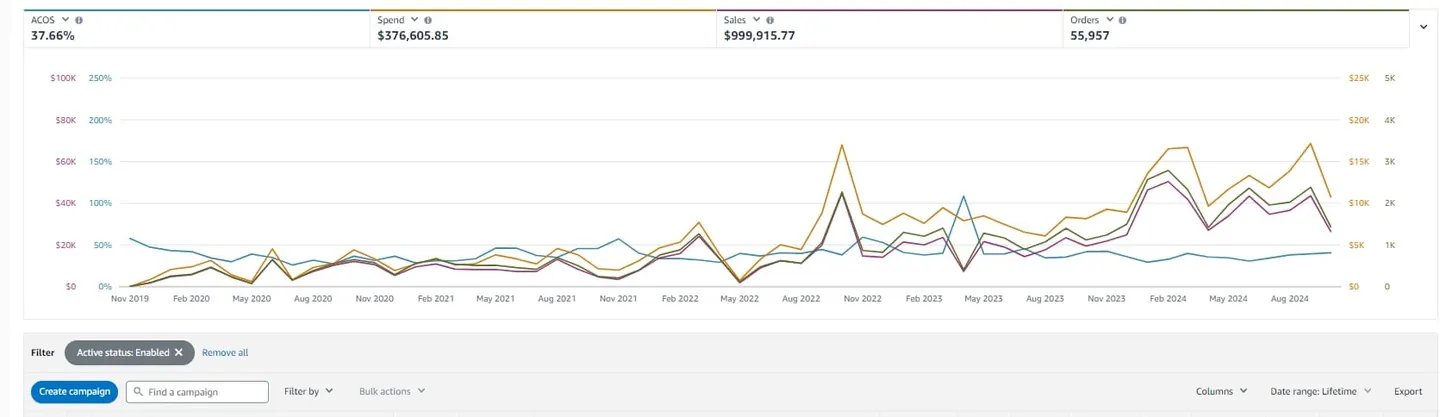Open the Date range: Lifetime dropdown
The image size is (1440, 417).
click(1320, 392)
